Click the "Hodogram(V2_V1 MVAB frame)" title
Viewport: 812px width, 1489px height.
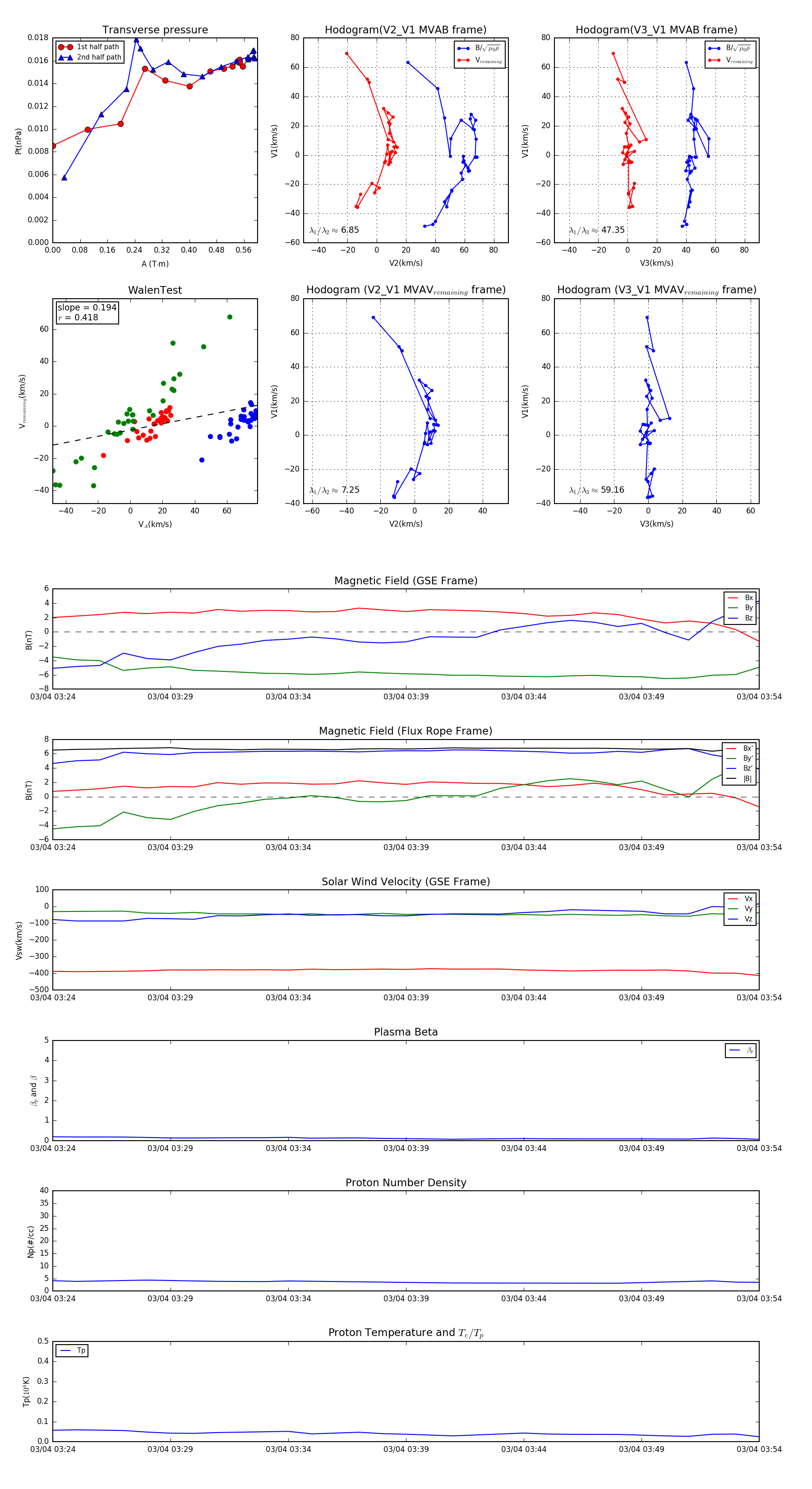coord(405,30)
